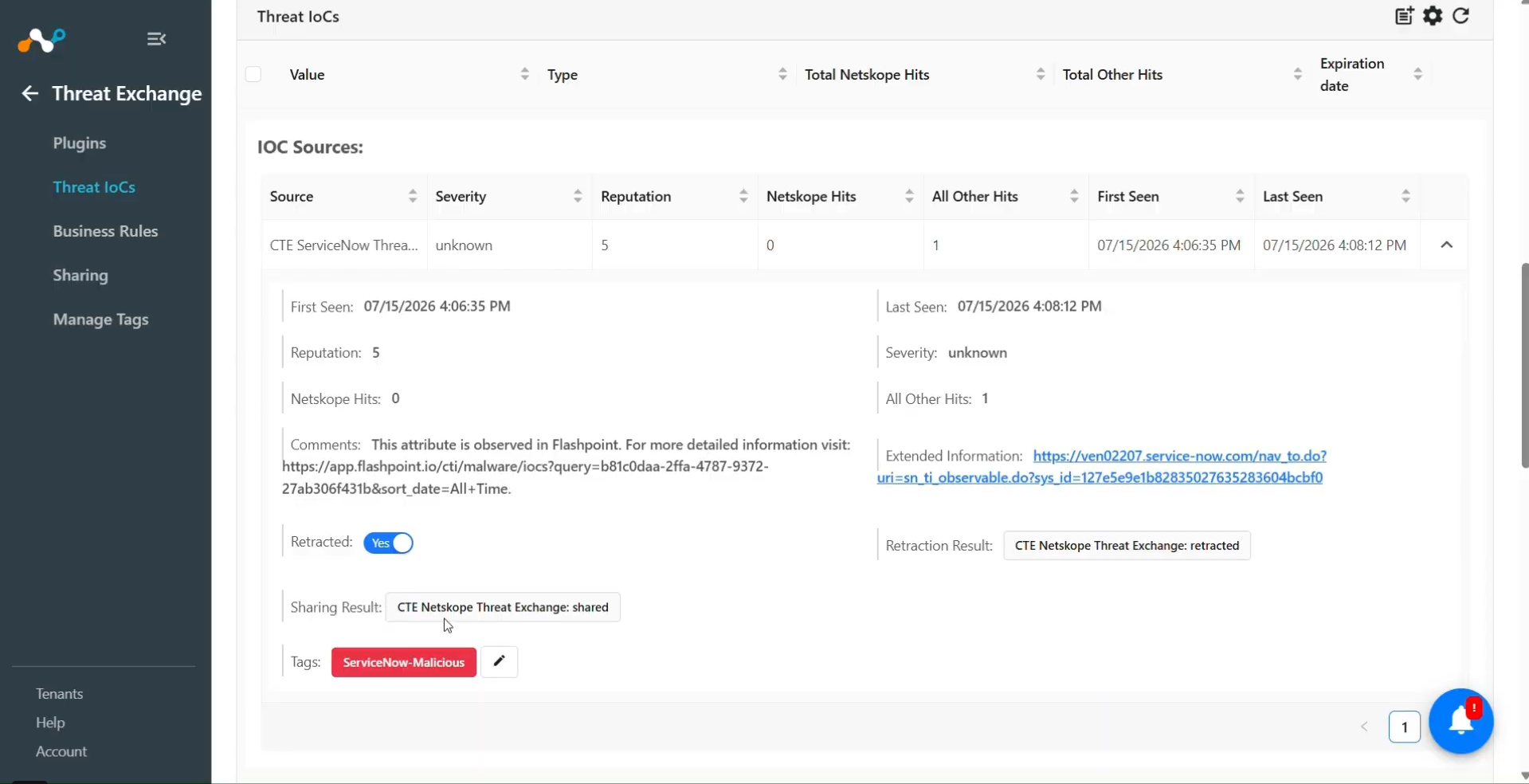Image resolution: width=1529 pixels, height=784 pixels.
Task: Open Manage Tags in sidebar
Action: (101, 319)
